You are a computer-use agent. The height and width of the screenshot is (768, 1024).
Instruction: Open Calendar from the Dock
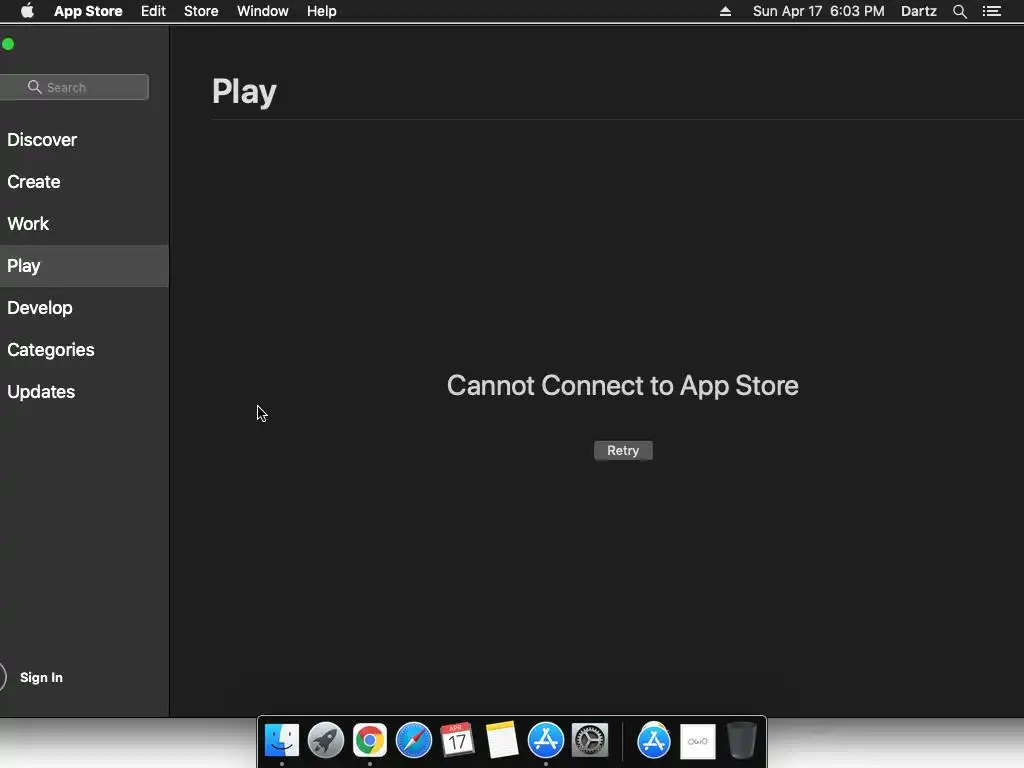[457, 740]
